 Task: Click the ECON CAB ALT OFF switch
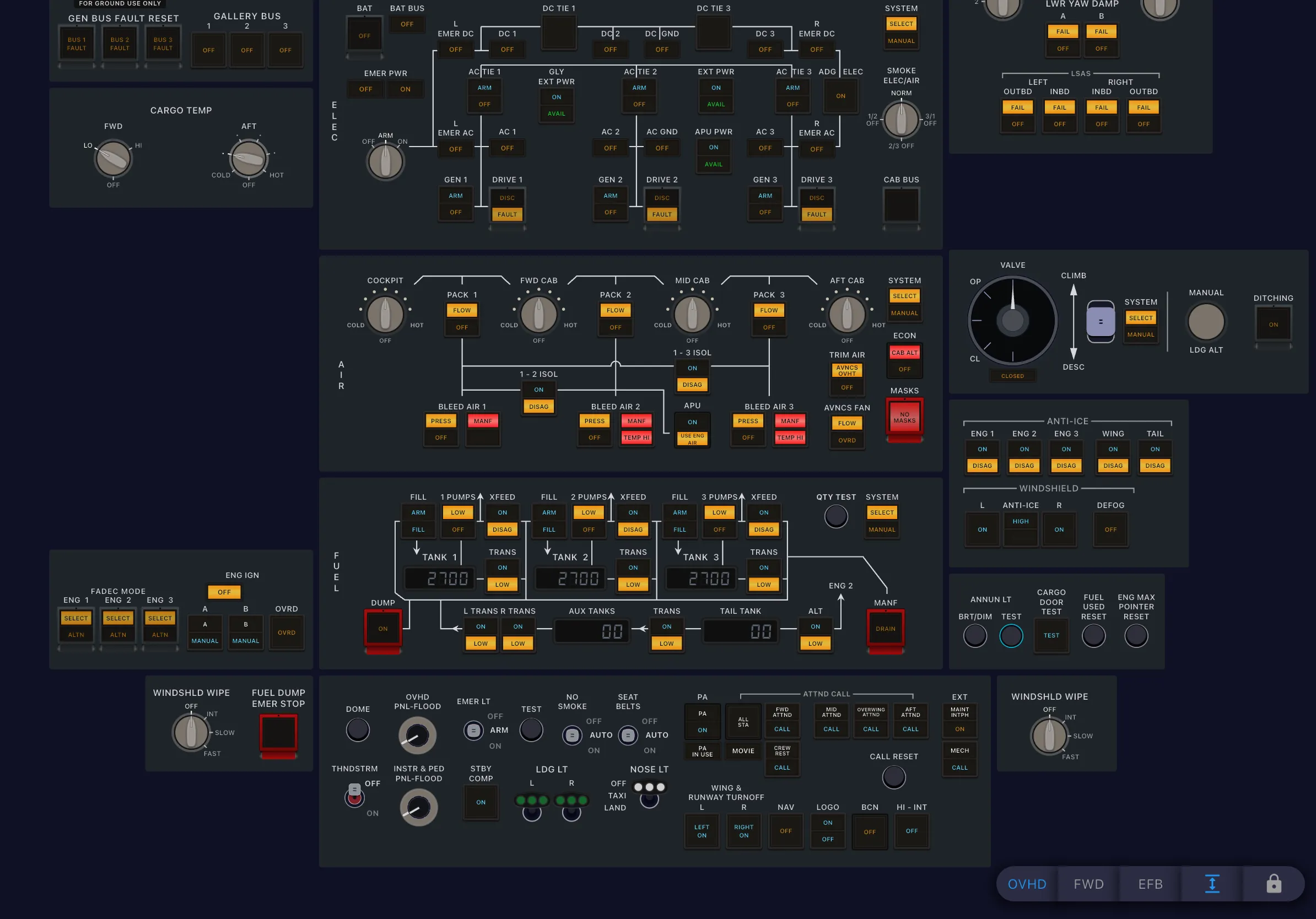coord(904,360)
